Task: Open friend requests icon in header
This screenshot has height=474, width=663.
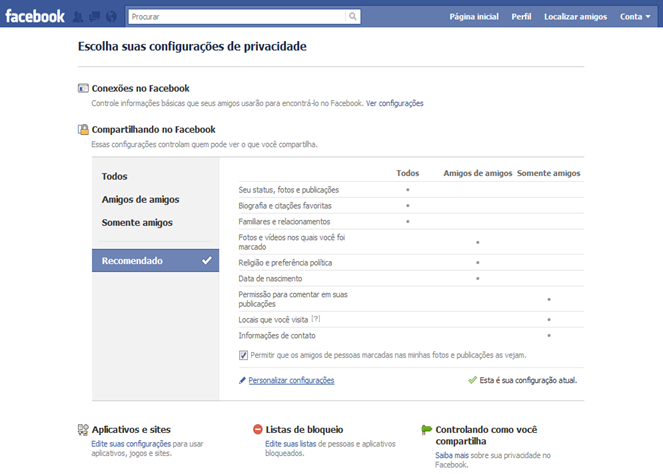Action: tap(78, 17)
